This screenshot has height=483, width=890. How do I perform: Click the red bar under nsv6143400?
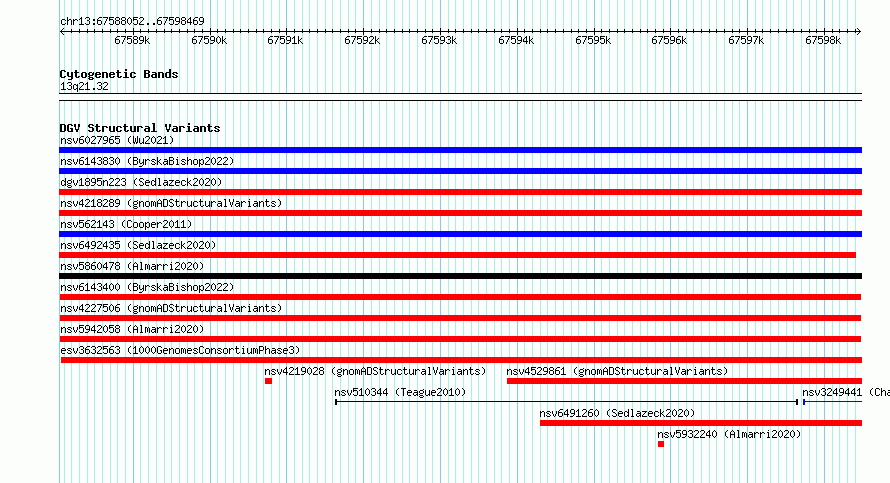[x=460, y=297]
